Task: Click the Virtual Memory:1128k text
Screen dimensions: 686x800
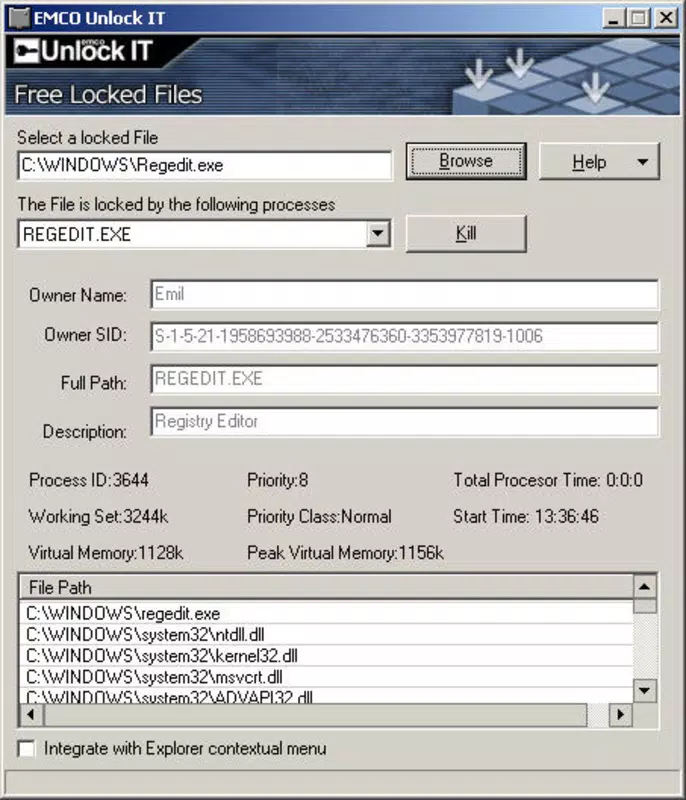Action: tap(106, 553)
